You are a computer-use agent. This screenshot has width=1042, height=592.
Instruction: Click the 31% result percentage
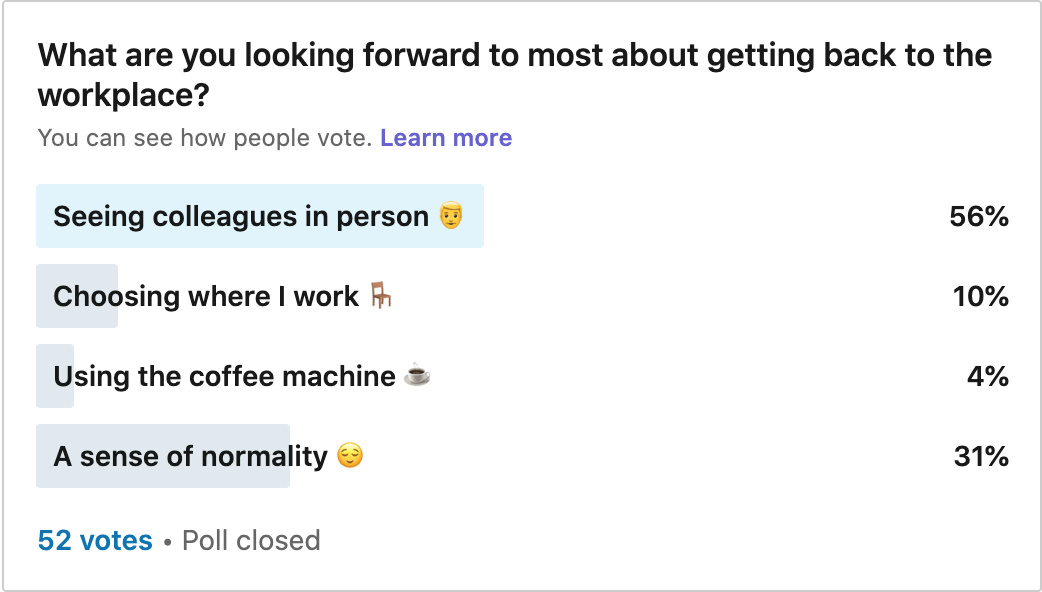[982, 456]
